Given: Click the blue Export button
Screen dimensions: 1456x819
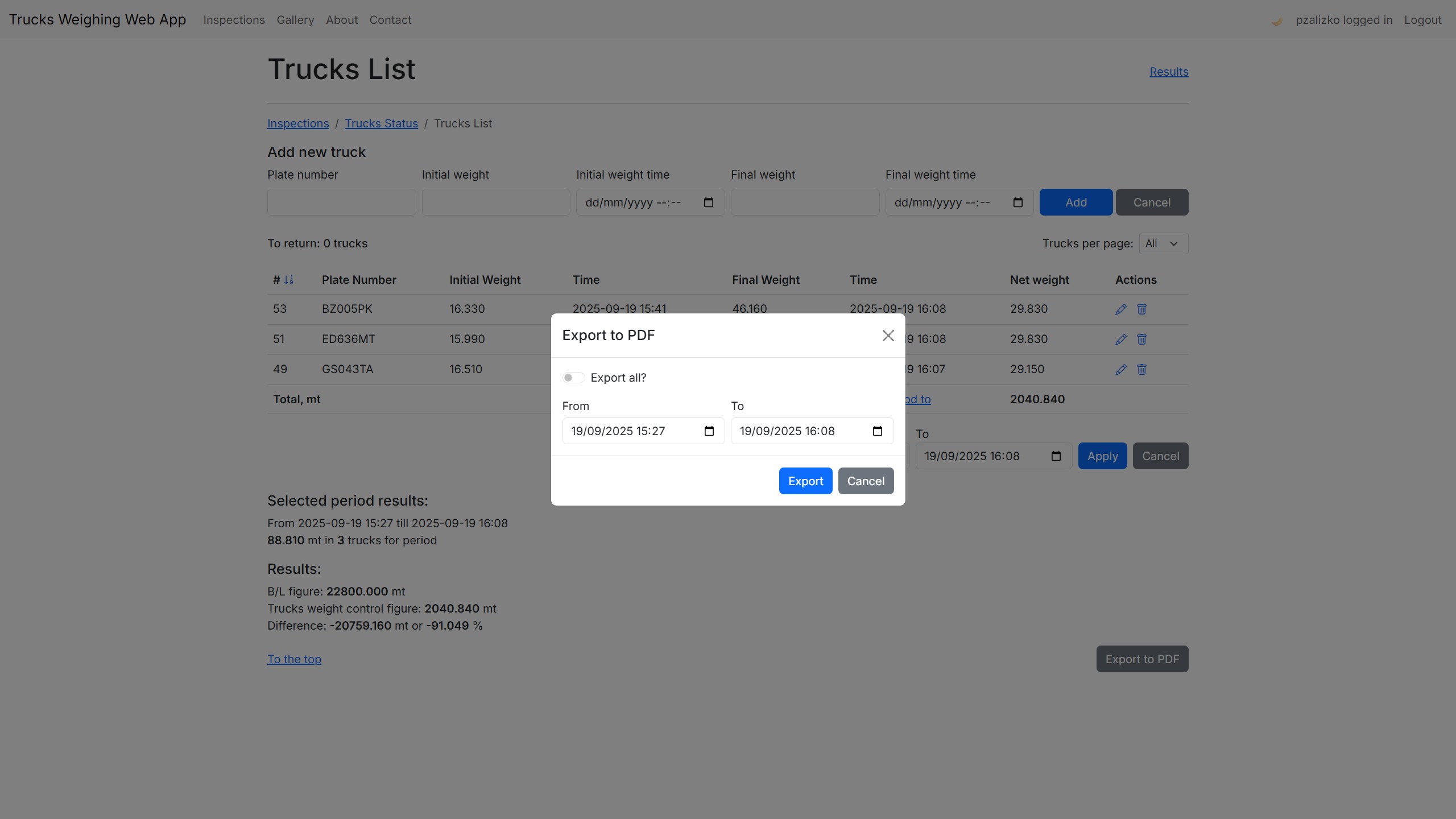Looking at the screenshot, I should (x=805, y=481).
